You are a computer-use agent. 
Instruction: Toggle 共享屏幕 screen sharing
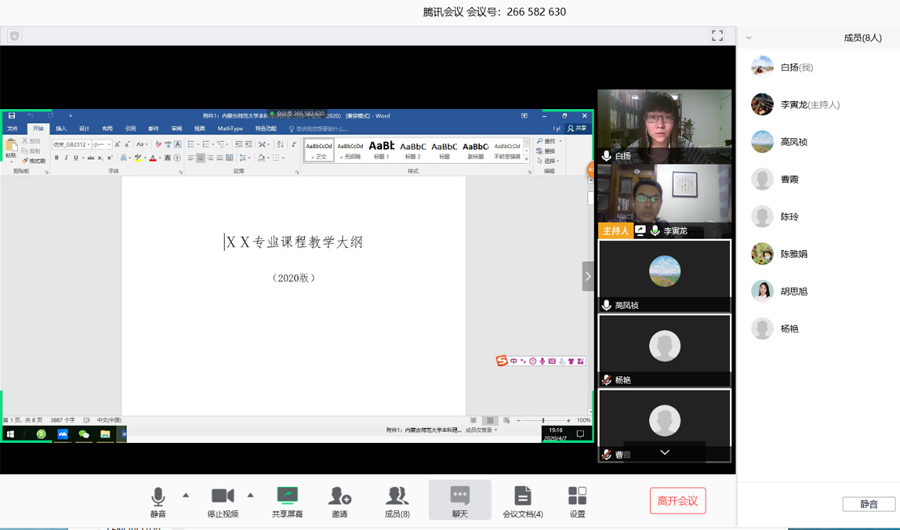click(x=287, y=501)
